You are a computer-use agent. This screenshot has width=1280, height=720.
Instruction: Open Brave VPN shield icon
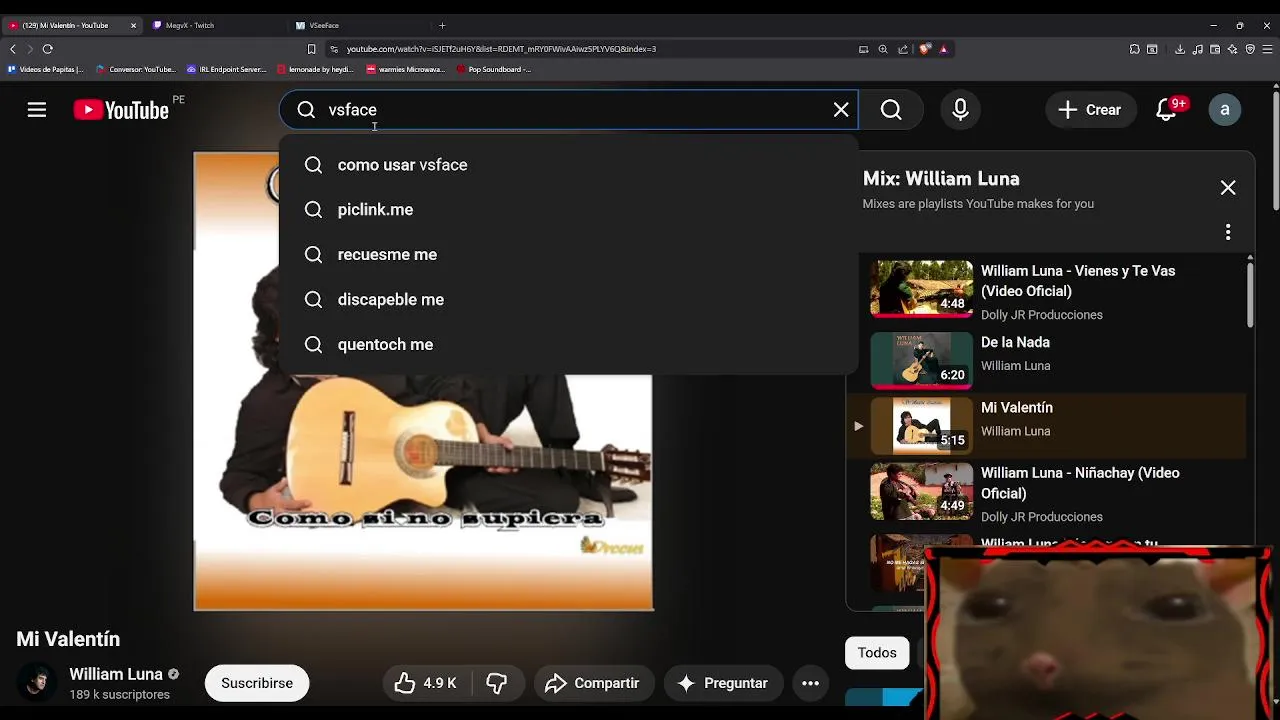pos(1250,49)
